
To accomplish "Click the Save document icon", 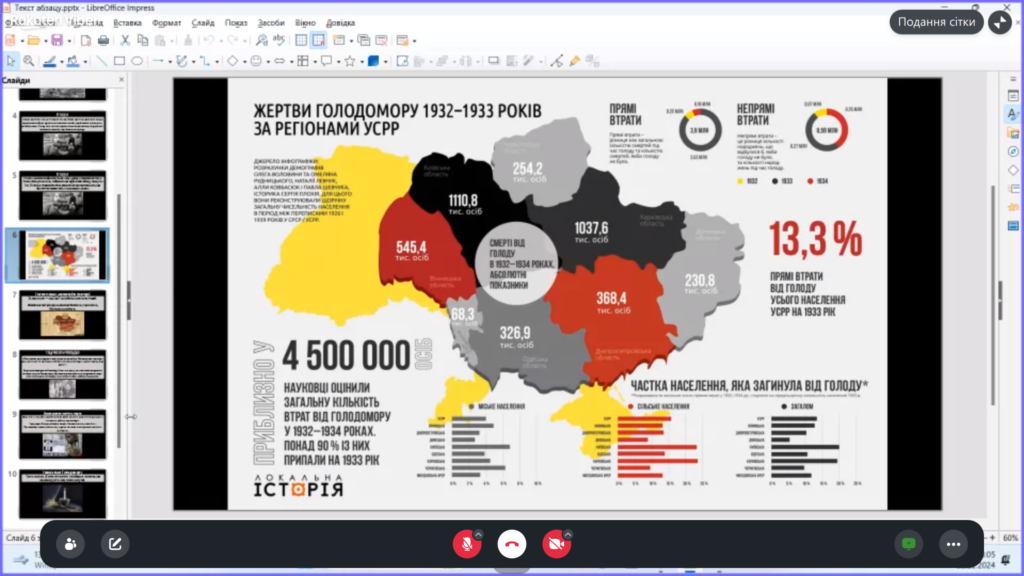I will tap(56, 40).
